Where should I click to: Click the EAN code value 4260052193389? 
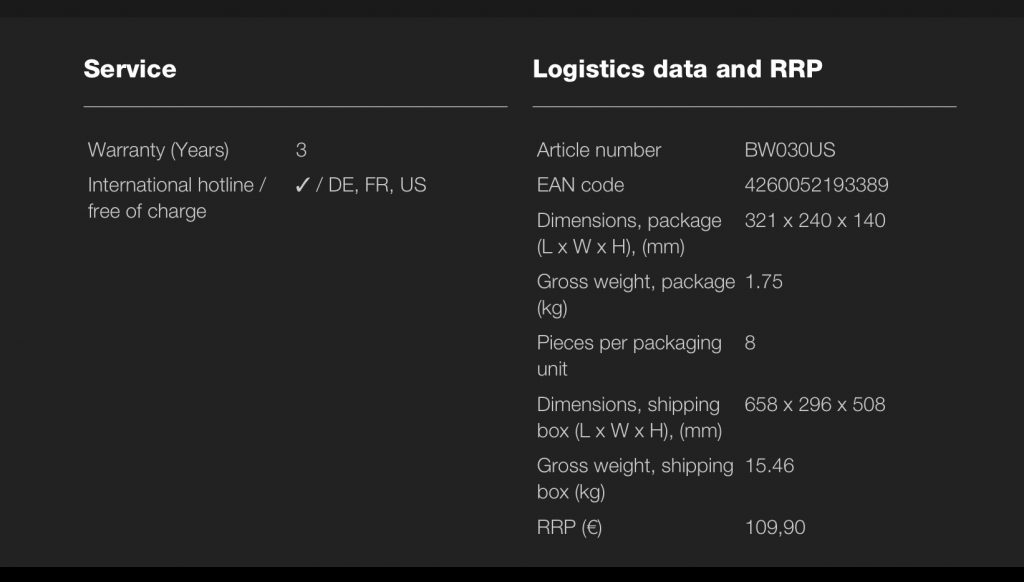[x=816, y=185]
